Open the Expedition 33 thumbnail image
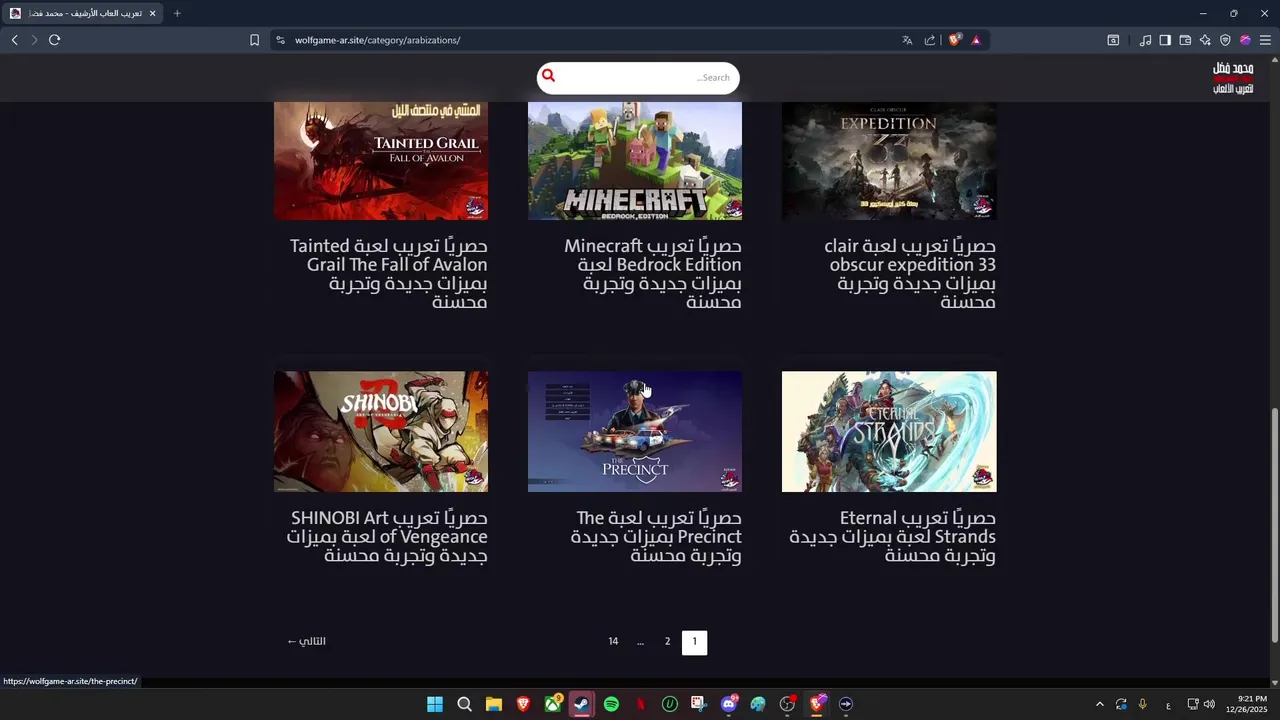1280x720 pixels. pyautogui.click(x=889, y=160)
